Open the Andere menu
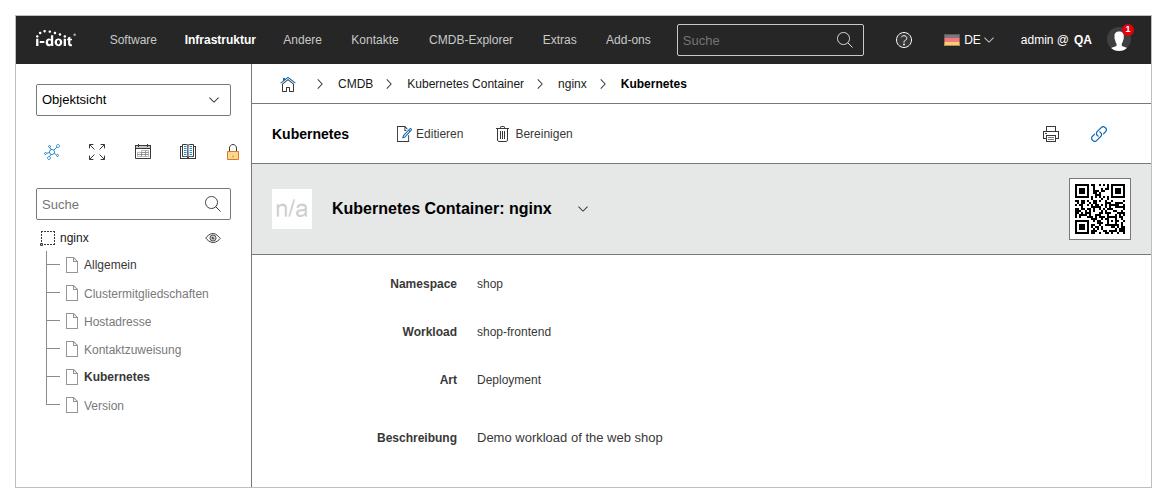Screen dimensions: 1167x503 302,40
